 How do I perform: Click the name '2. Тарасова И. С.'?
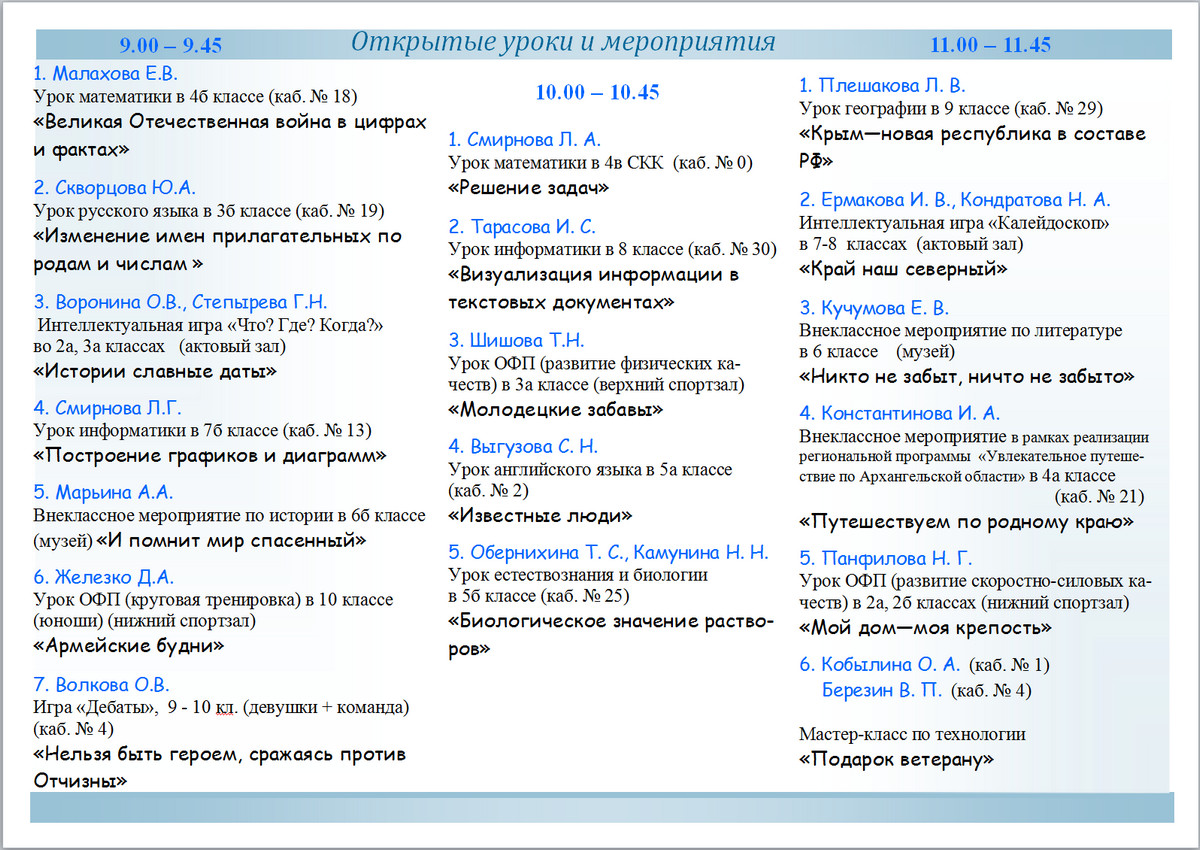click(522, 226)
